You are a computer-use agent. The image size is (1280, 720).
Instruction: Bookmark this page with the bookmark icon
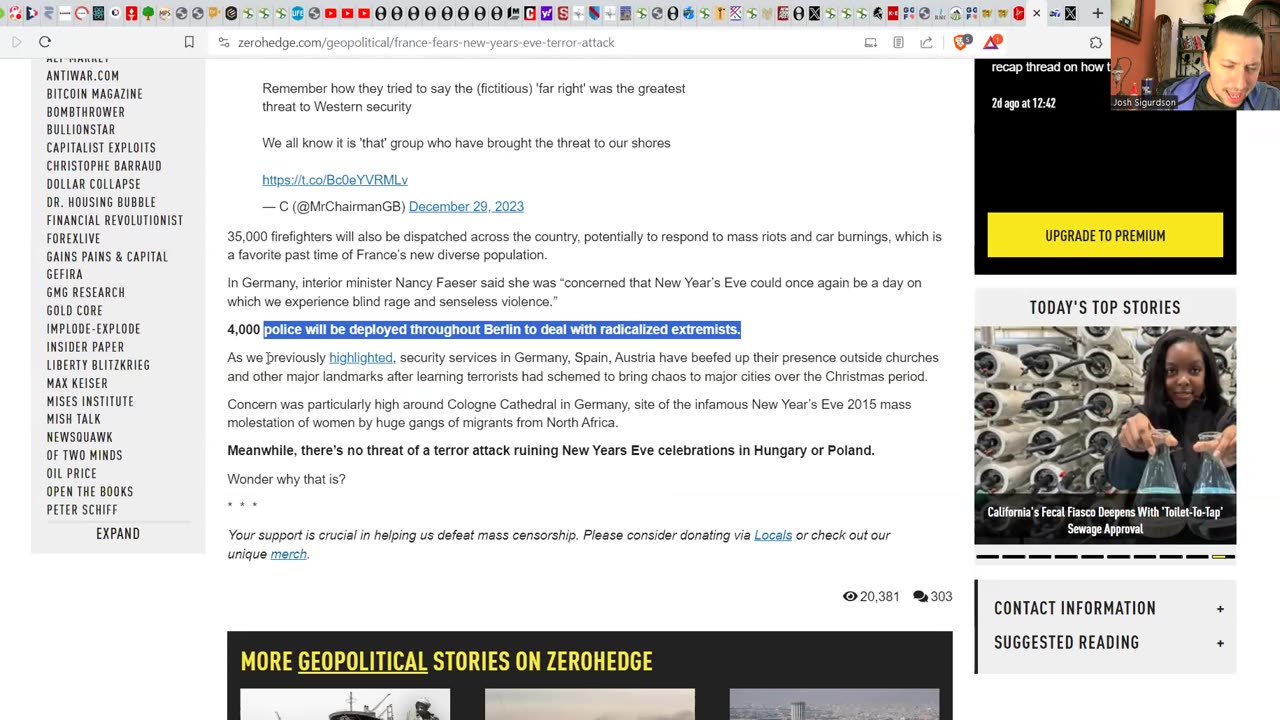(189, 42)
